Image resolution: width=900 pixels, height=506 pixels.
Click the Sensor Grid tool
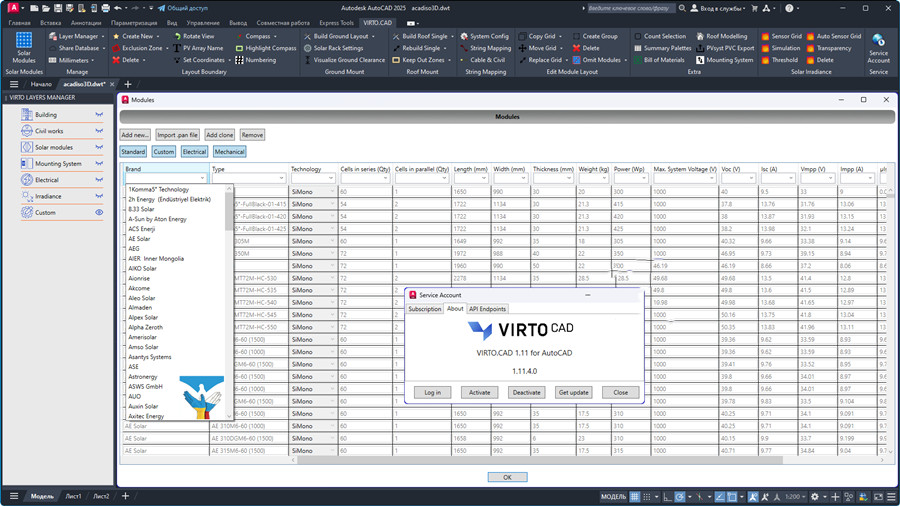click(x=781, y=36)
